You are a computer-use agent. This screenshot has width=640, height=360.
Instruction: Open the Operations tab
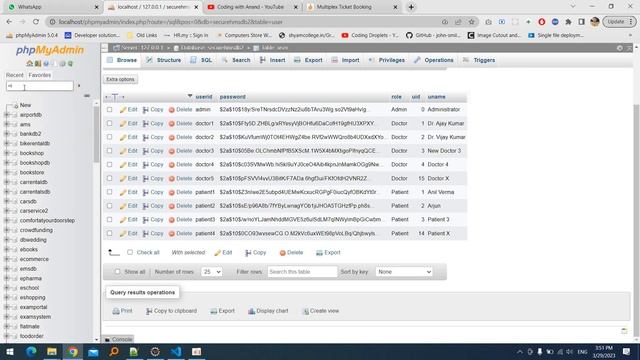(x=433, y=60)
